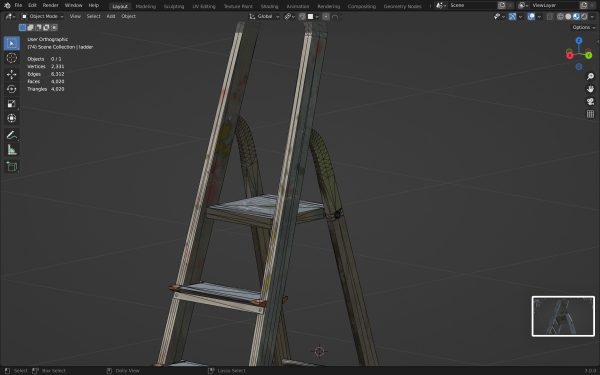Switch to the Geometry Nodes workspace tab
This screenshot has height=375, width=600.
click(403, 6)
